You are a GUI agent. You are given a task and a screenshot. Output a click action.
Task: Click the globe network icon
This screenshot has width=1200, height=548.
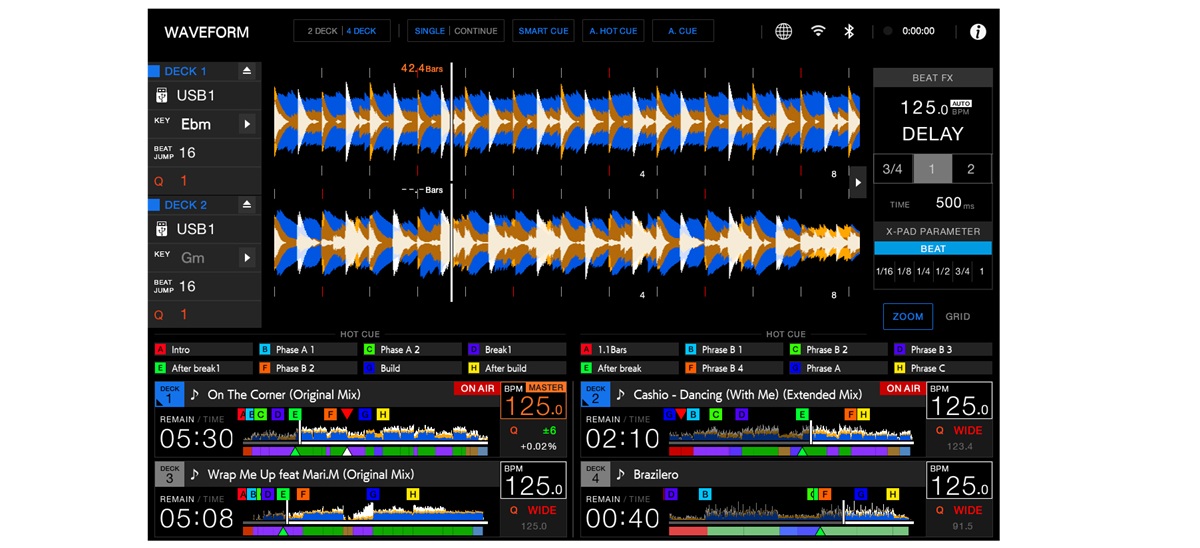[x=784, y=31]
